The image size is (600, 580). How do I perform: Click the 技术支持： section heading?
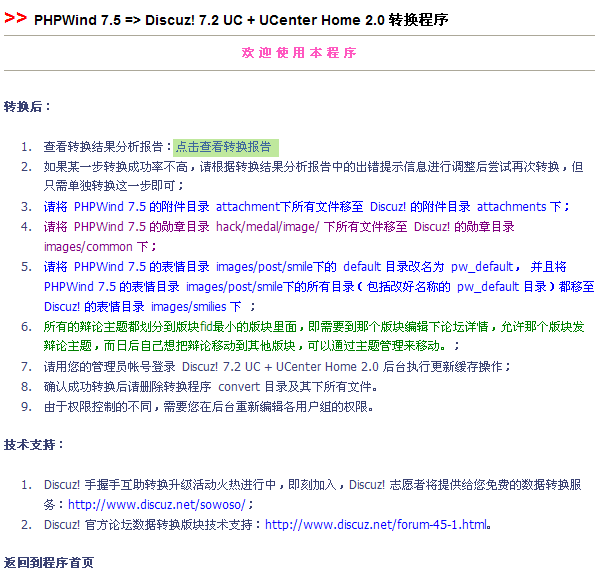pyautogui.click(x=34, y=445)
